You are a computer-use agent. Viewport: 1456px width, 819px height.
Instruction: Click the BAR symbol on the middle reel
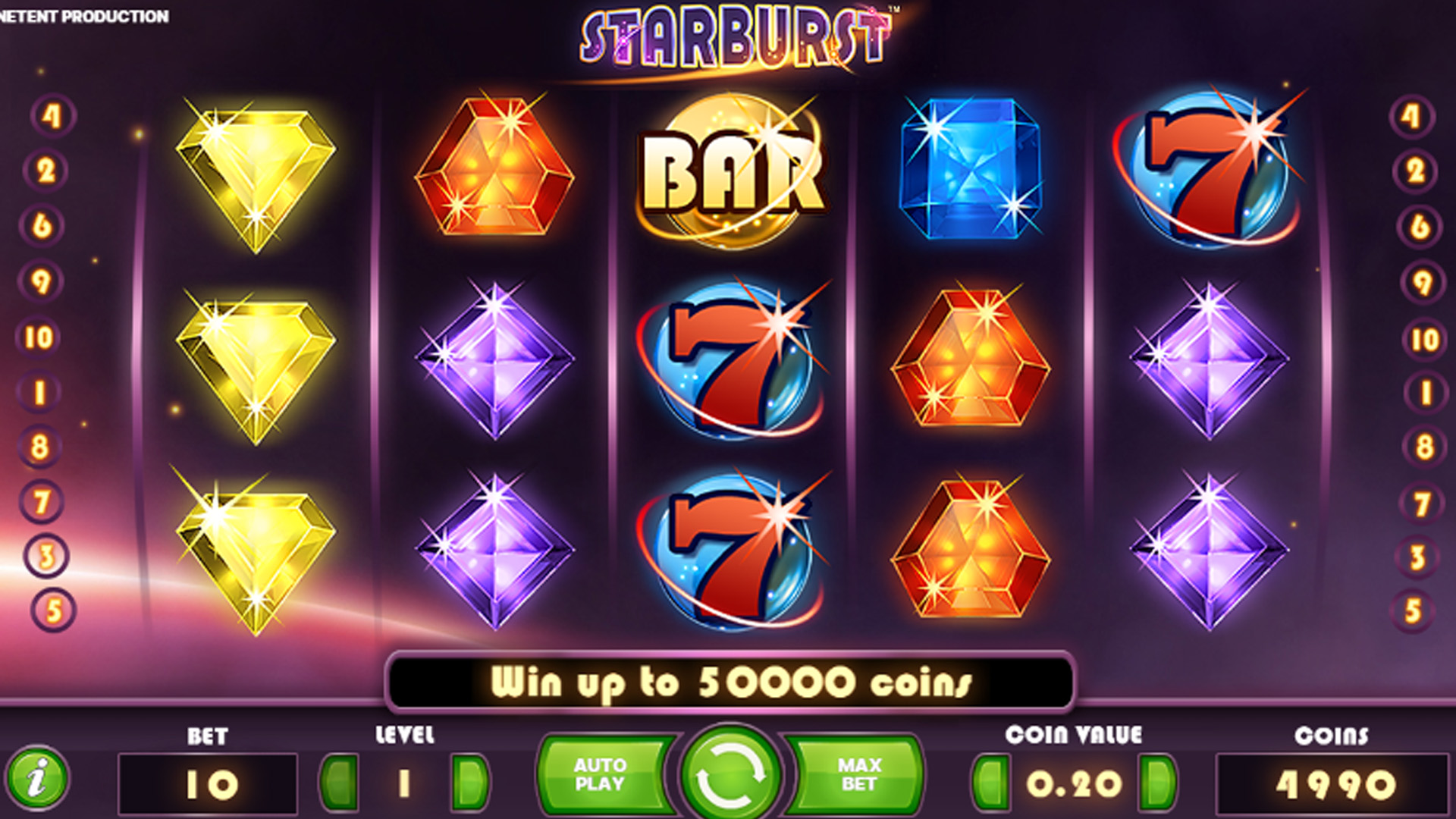coord(730,171)
